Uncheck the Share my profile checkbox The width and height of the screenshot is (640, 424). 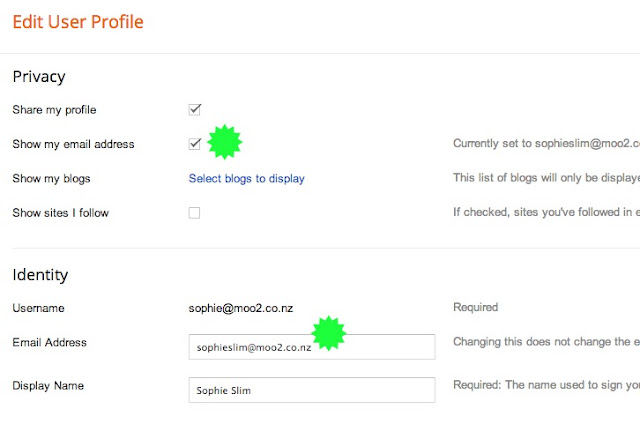[x=195, y=109]
